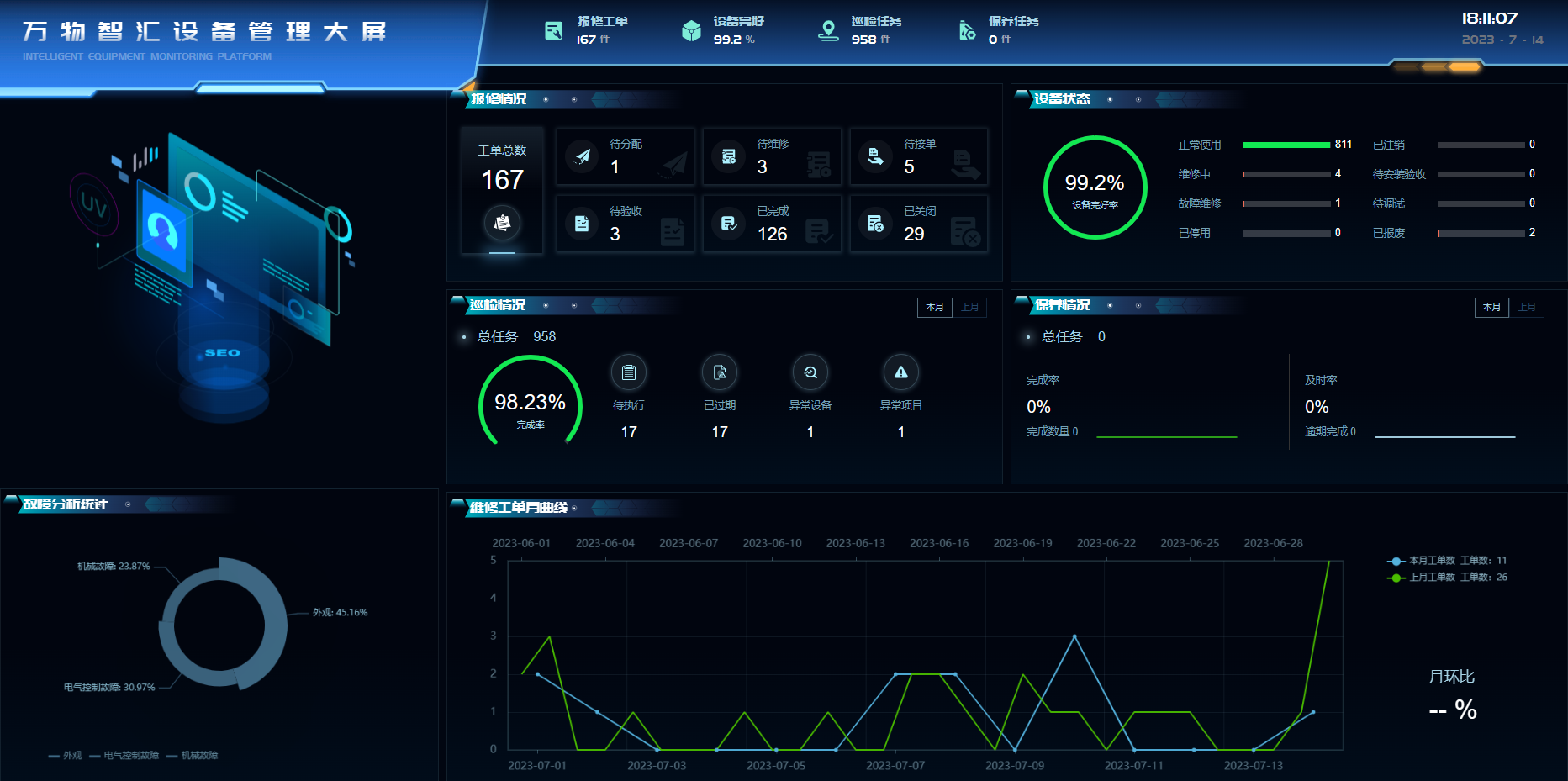The image size is (1568, 781).
Task: Click the 报修工单 header icon
Action: (553, 31)
